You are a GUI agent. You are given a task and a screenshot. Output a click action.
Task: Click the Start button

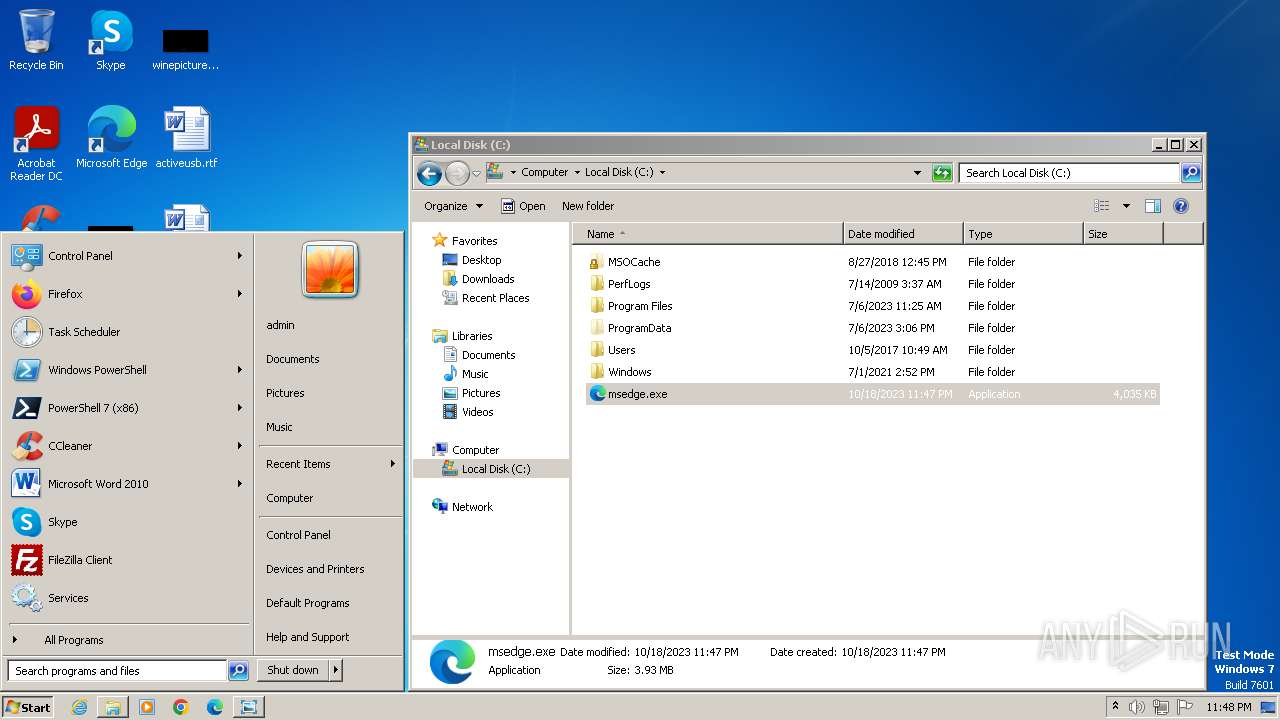click(x=28, y=707)
